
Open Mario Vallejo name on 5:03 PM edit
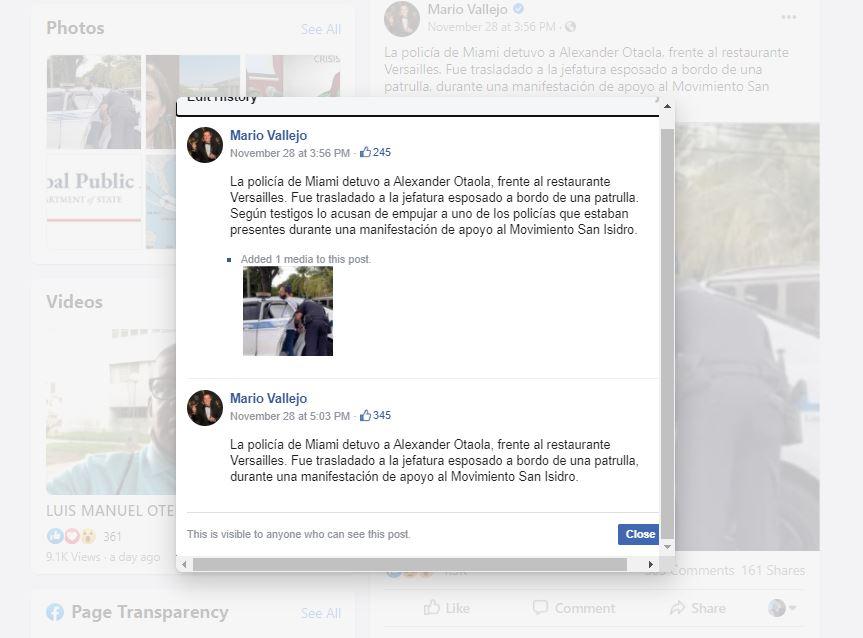[268, 399]
